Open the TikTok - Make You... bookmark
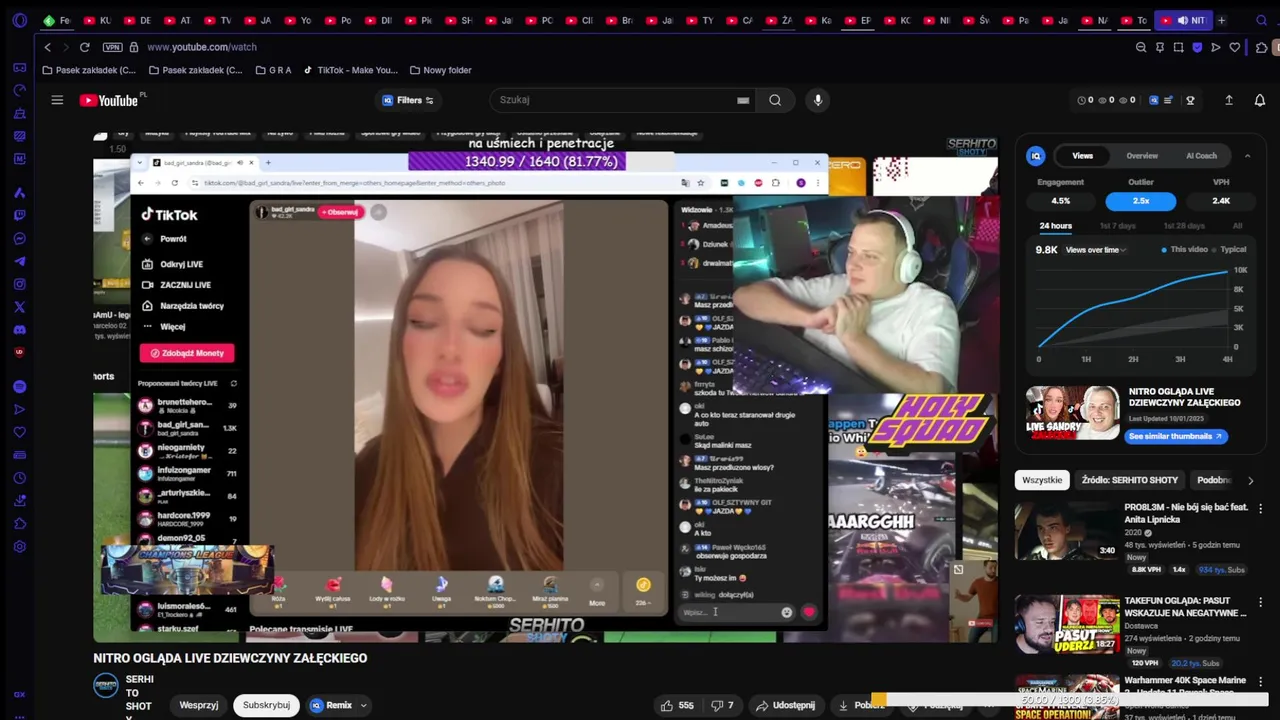1280x720 pixels. [x=350, y=70]
